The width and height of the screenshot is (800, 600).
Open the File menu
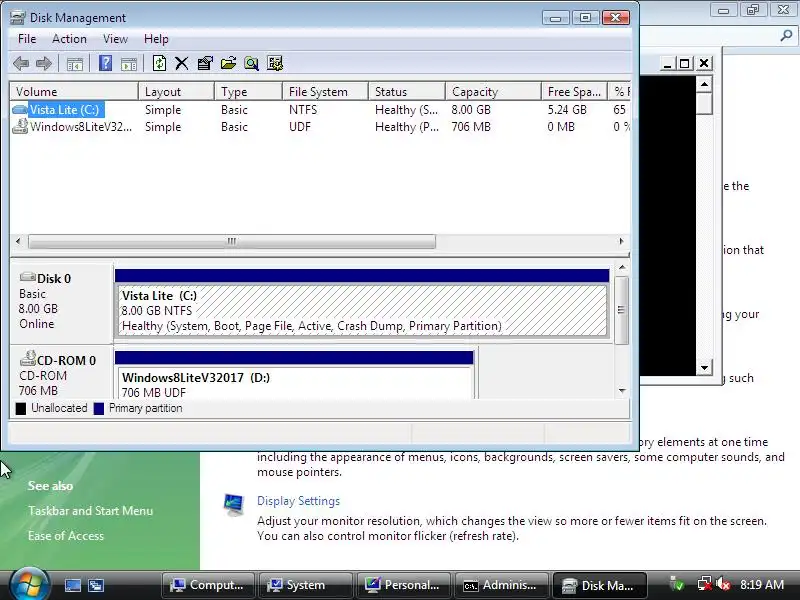27,39
